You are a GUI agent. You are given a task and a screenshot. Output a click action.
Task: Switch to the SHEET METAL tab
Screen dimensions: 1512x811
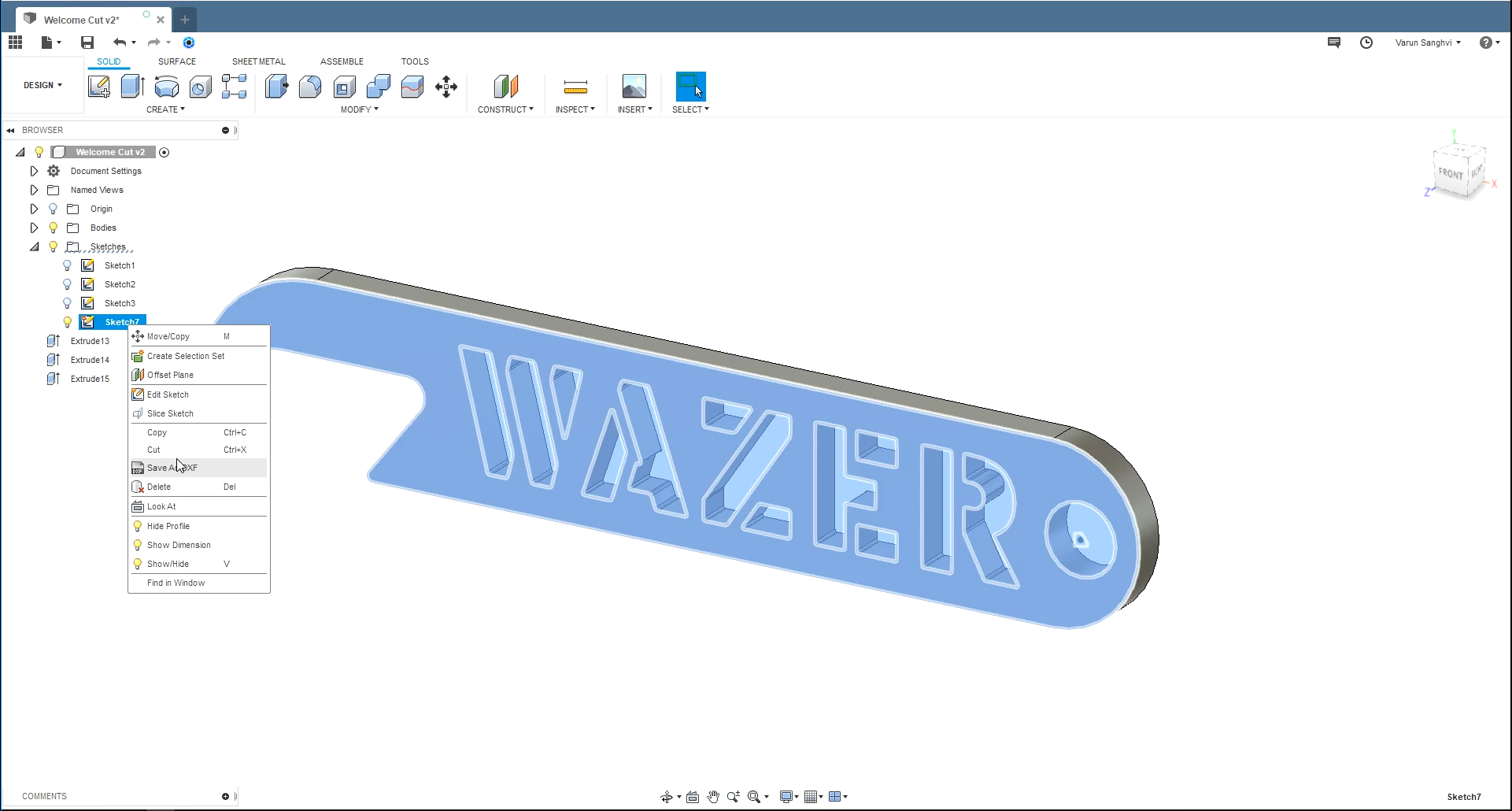258,61
